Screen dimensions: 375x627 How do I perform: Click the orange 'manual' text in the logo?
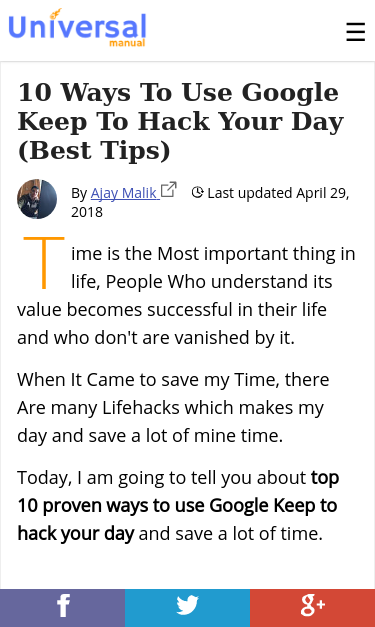(x=127, y=42)
